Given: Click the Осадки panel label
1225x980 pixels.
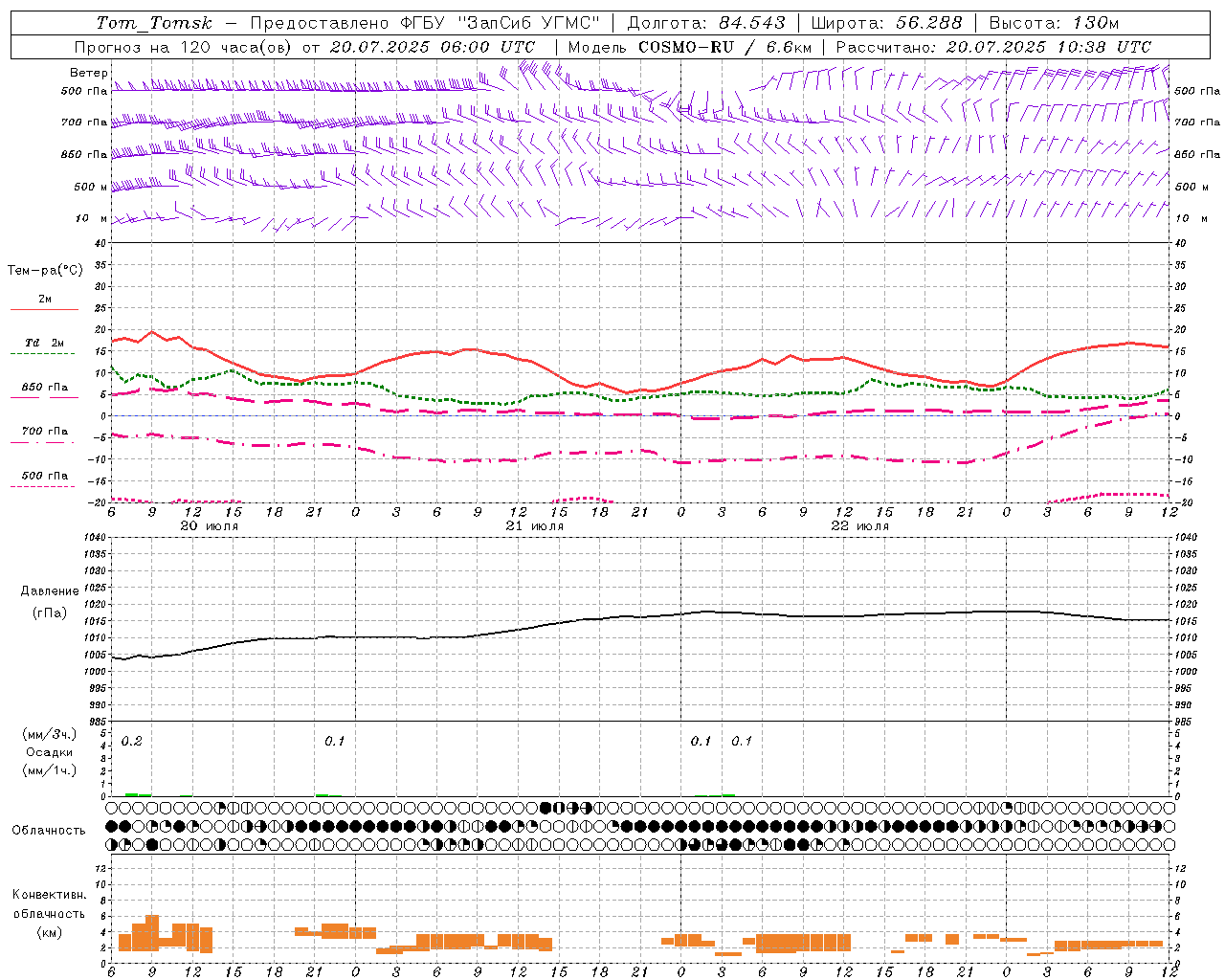Looking at the screenshot, I should click(50, 752).
